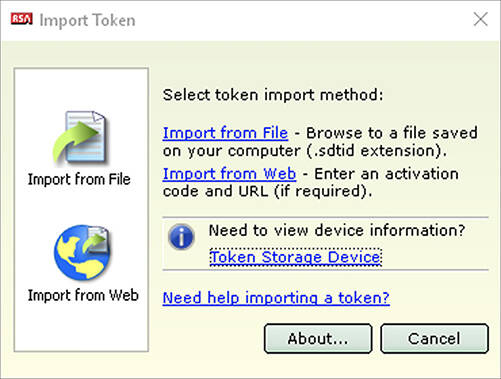Click the green arrow on the file icon
This screenshot has height=379, width=501.
tap(76, 141)
